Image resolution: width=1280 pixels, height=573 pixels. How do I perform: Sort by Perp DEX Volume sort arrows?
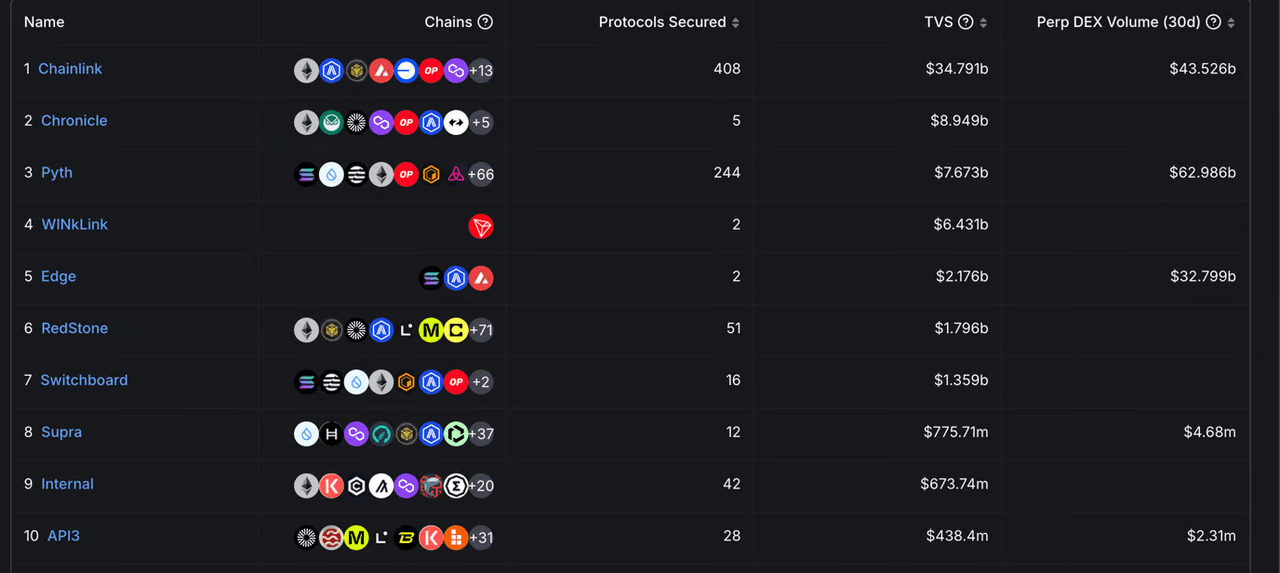(1231, 23)
